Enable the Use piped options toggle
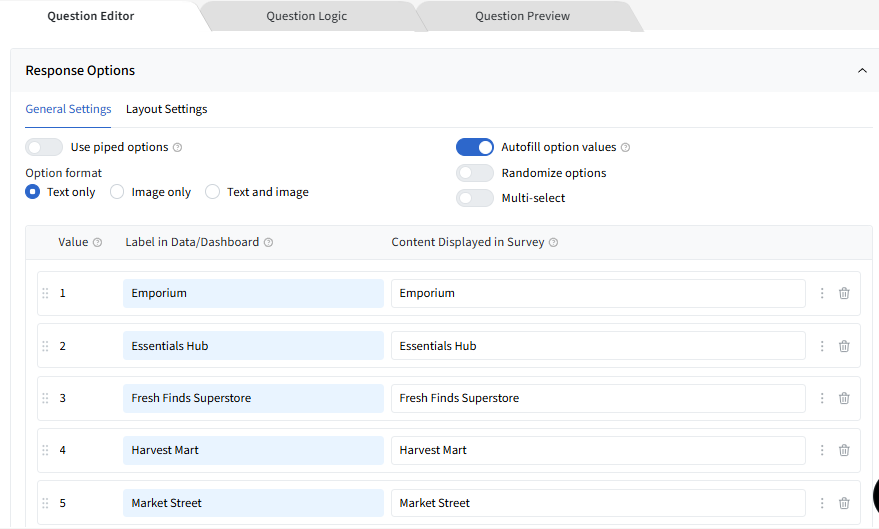Screen dimensions: 879x529 [44, 147]
